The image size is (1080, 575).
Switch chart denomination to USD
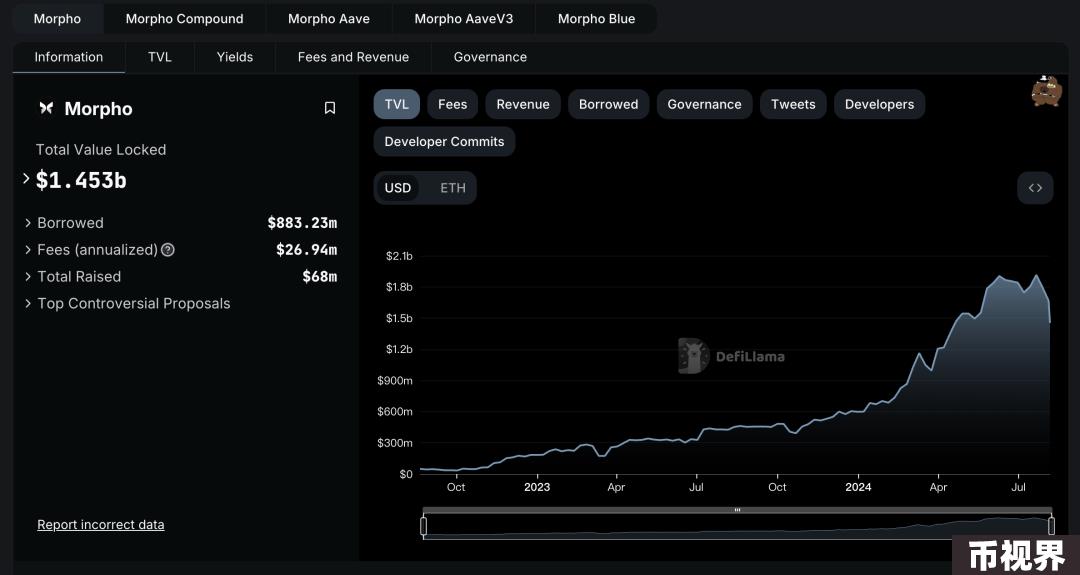click(397, 188)
